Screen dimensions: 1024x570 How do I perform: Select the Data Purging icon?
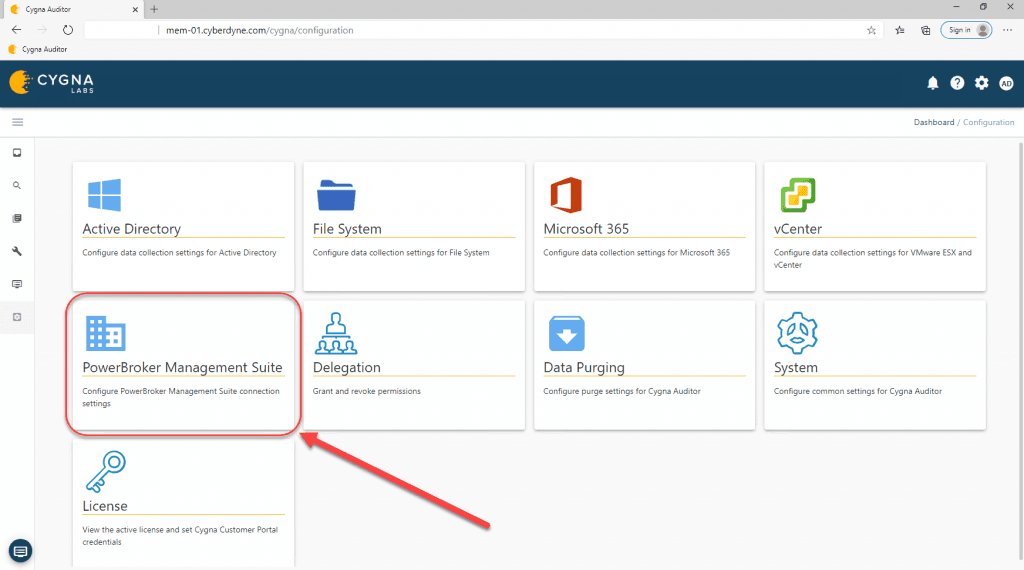pos(566,334)
